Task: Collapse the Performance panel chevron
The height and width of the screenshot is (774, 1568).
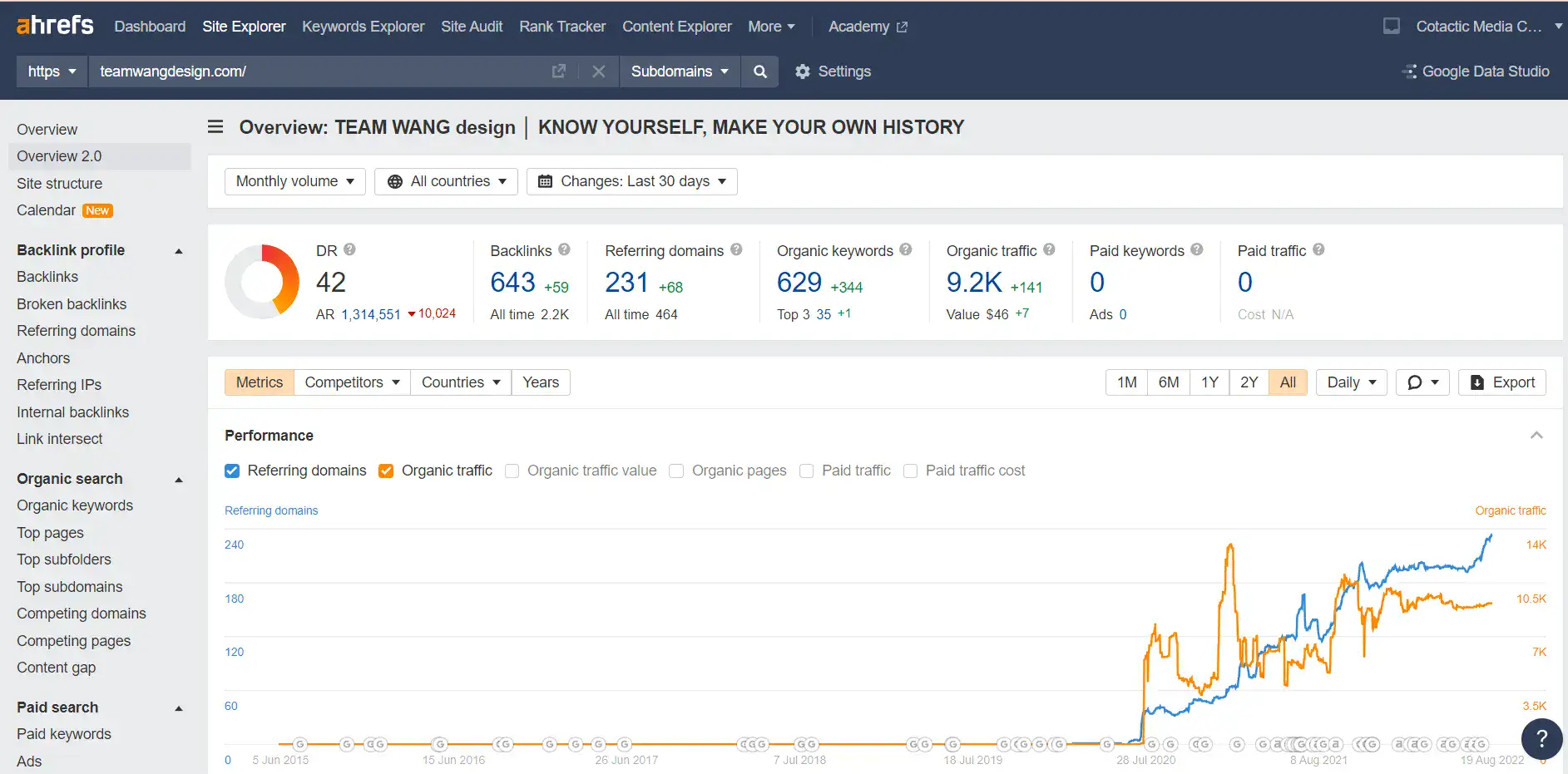Action: (x=1536, y=436)
